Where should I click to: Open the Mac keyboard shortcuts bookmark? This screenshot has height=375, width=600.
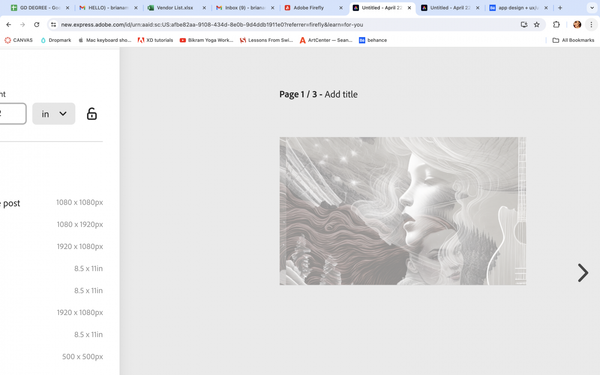104,40
